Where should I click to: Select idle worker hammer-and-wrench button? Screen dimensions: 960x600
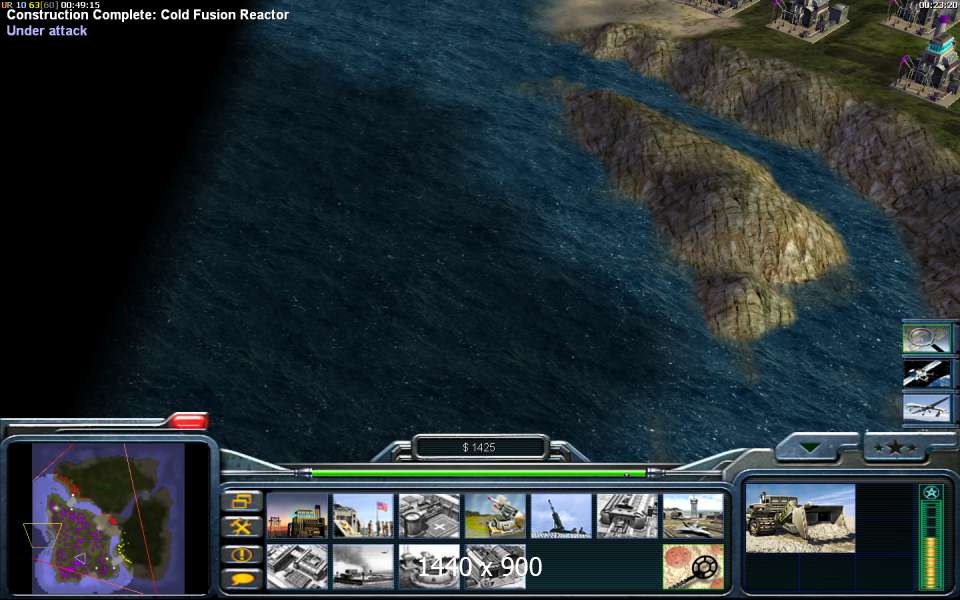[x=241, y=527]
